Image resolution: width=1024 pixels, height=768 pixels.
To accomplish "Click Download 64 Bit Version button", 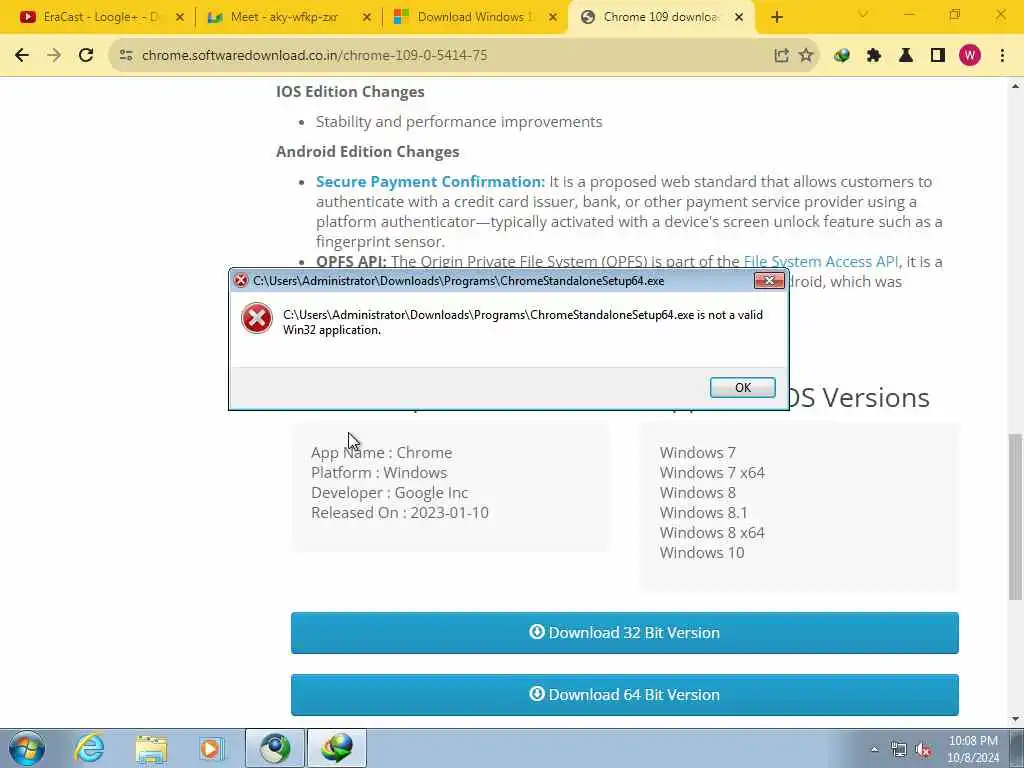I will pos(624,695).
